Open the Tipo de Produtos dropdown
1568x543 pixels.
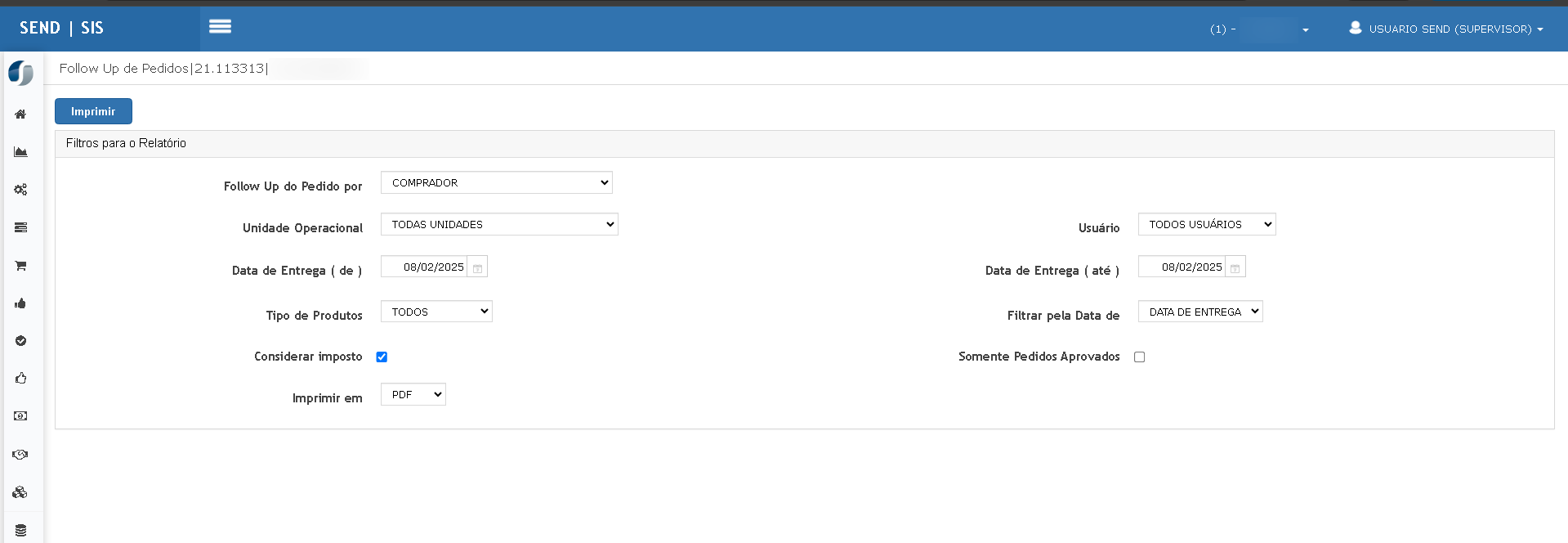coord(436,312)
